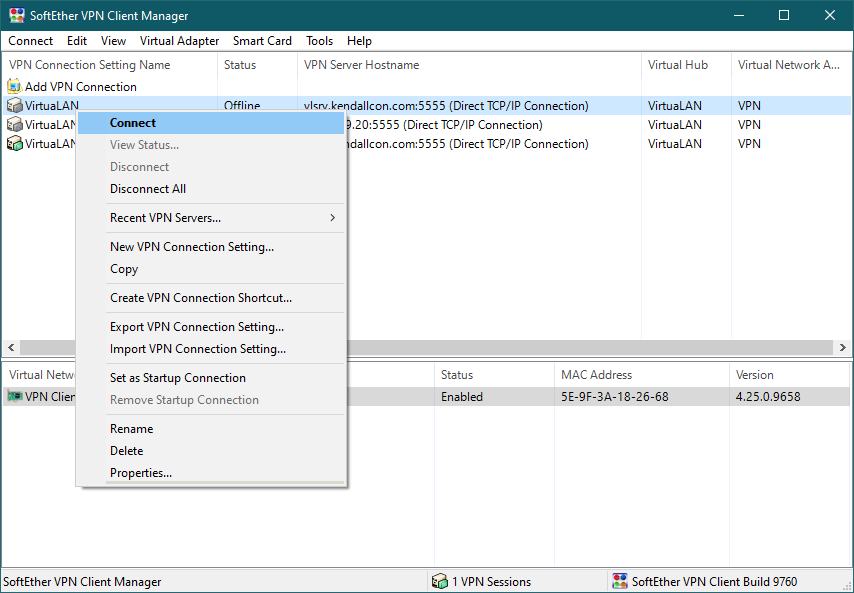Click the VPN Client adapter icon
This screenshot has height=593, width=854.
pos(14,397)
